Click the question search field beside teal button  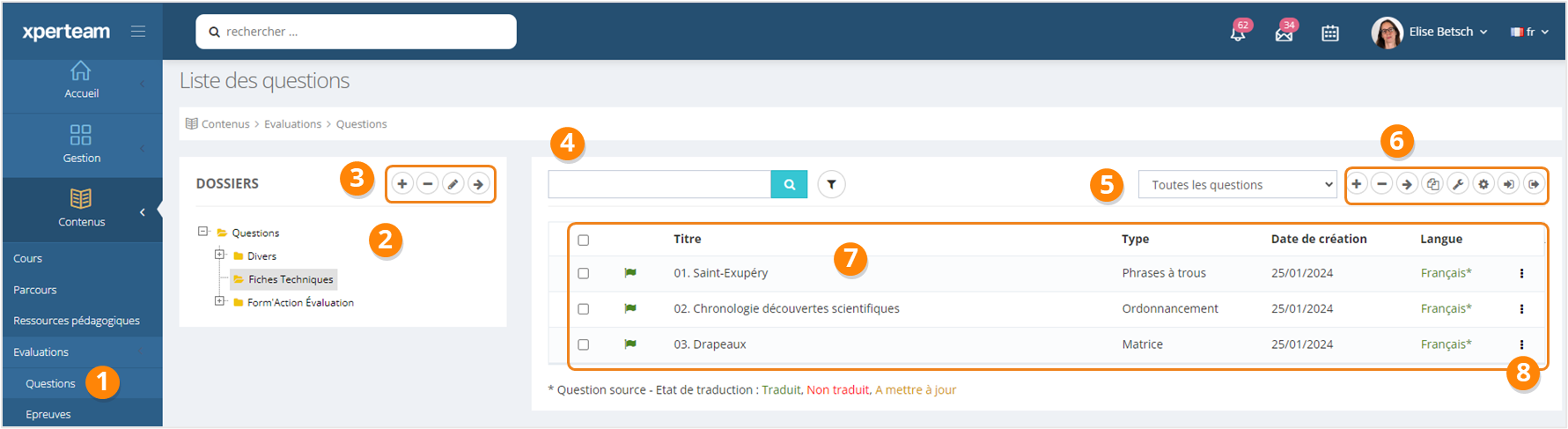pos(659,184)
